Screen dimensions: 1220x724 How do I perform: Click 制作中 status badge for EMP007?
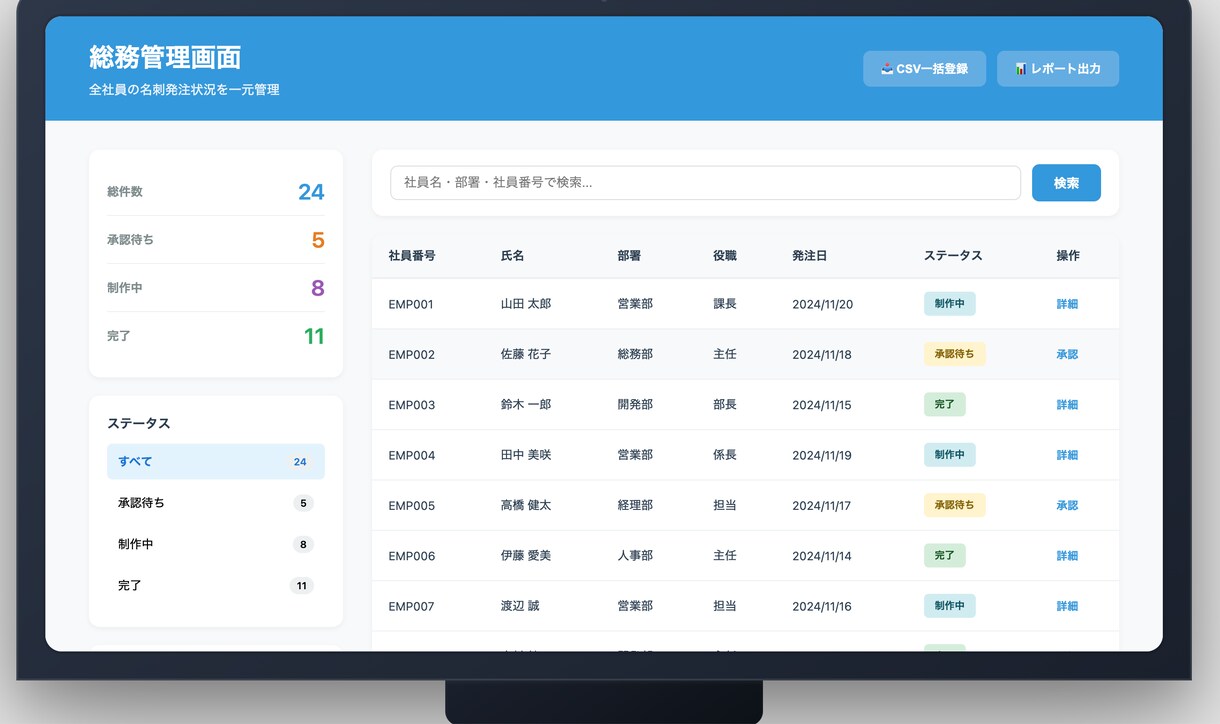click(x=950, y=606)
